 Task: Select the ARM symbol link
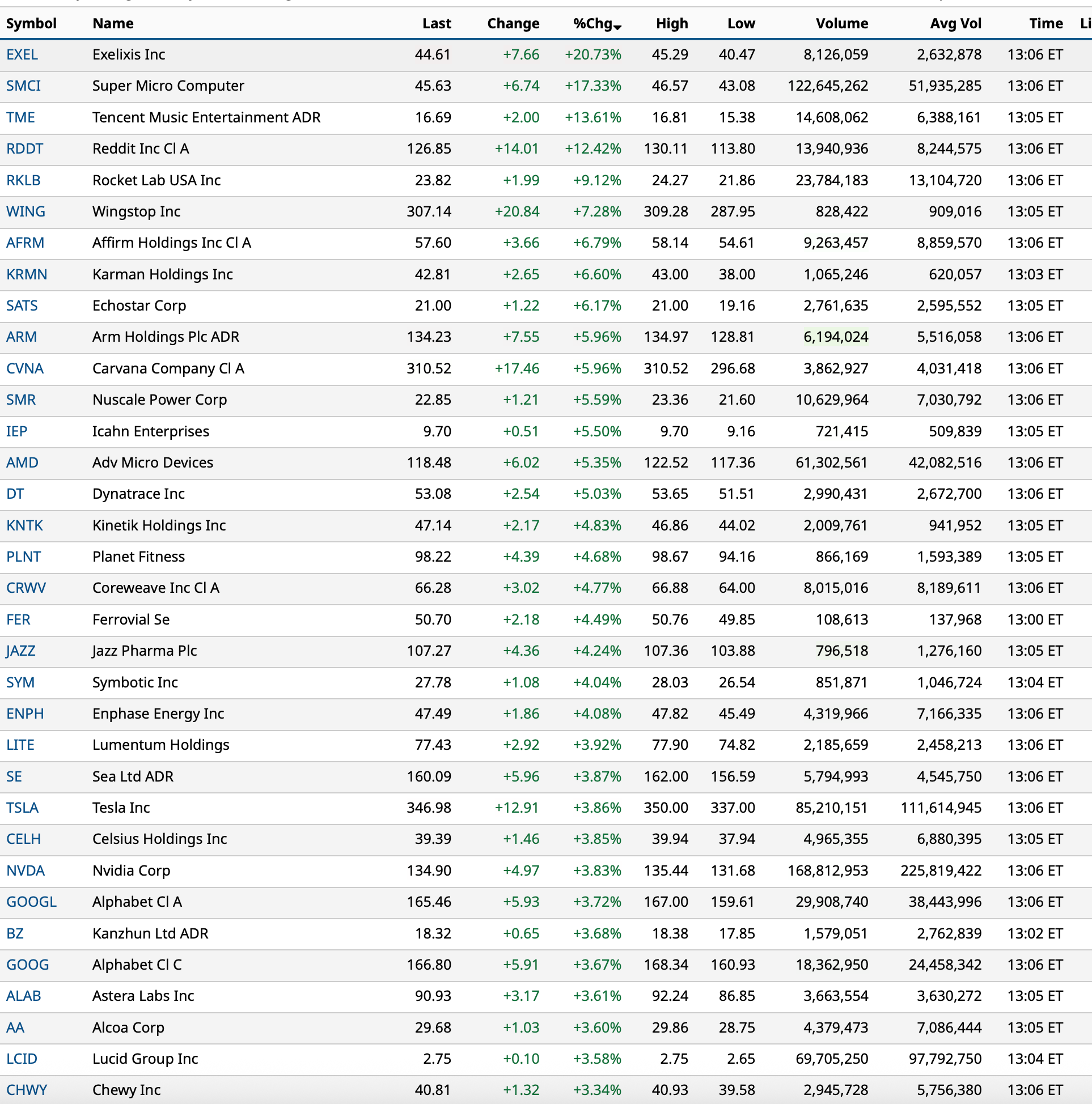point(21,337)
